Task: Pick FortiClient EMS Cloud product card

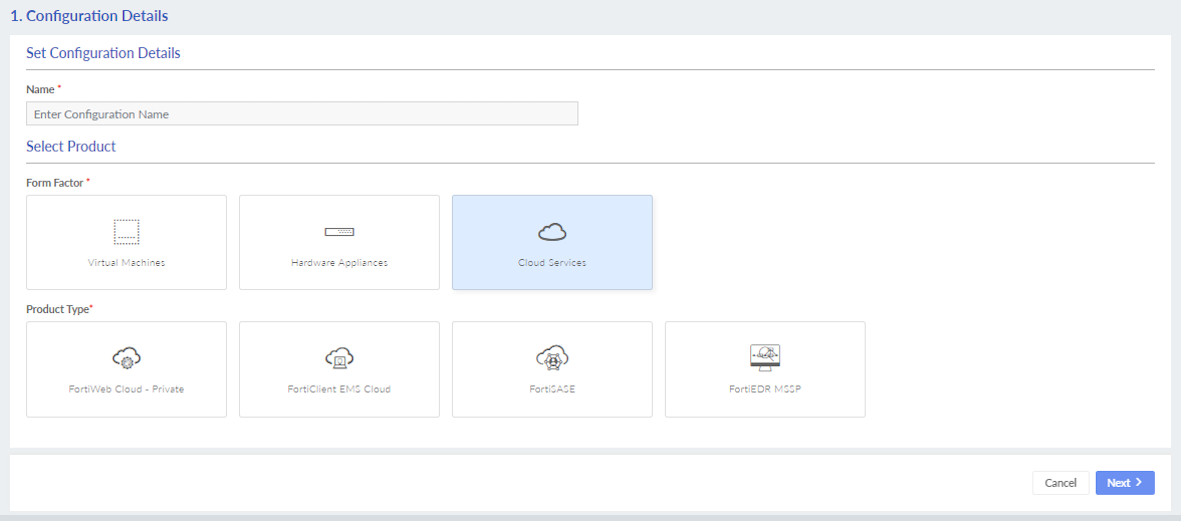Action: click(339, 369)
